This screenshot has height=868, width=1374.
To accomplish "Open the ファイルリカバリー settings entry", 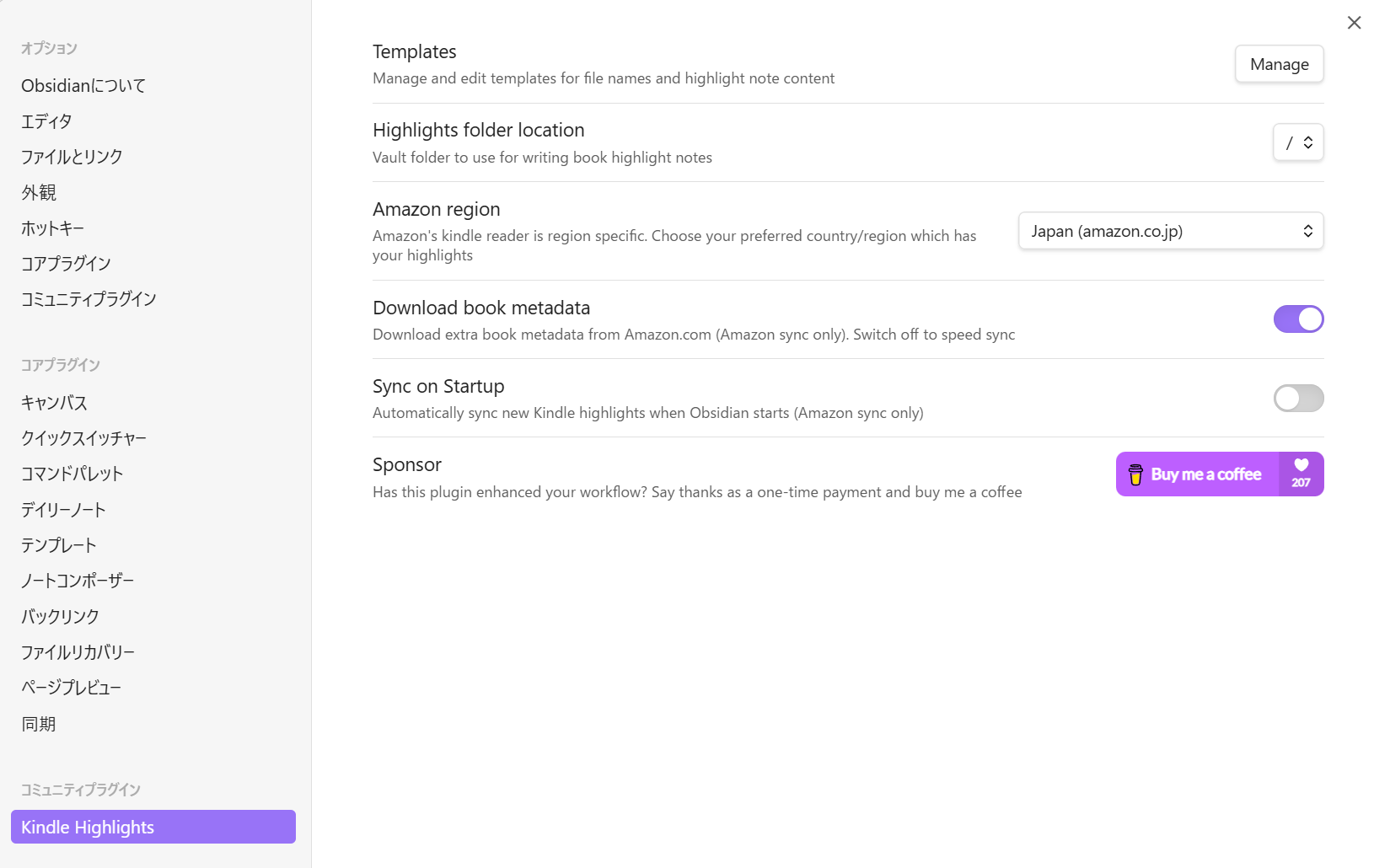I will coord(78,652).
